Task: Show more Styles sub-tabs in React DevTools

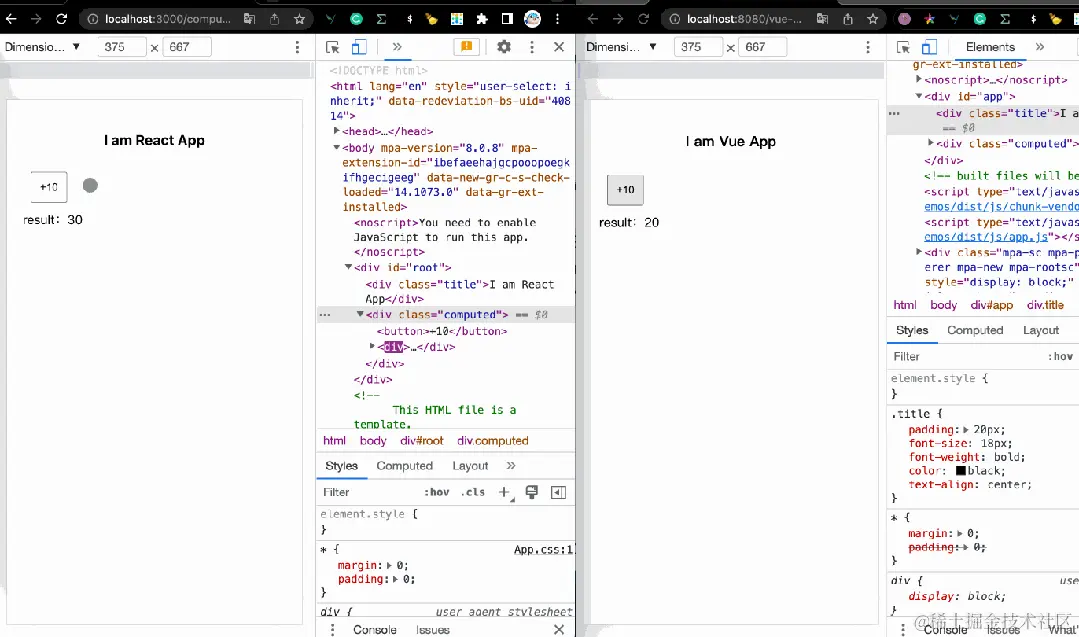Action: (511, 466)
